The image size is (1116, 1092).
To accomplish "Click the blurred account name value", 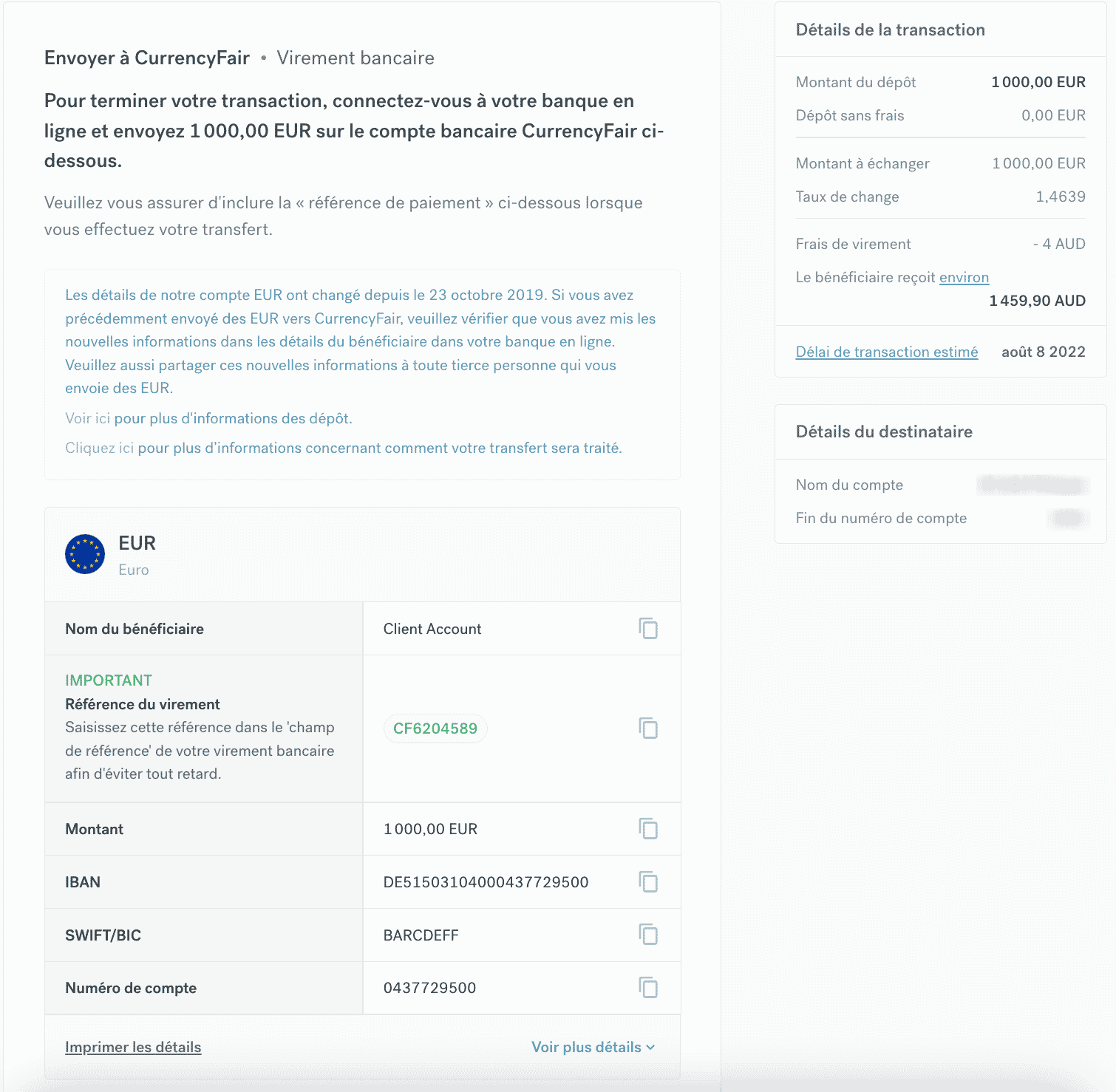I will coord(1033,485).
